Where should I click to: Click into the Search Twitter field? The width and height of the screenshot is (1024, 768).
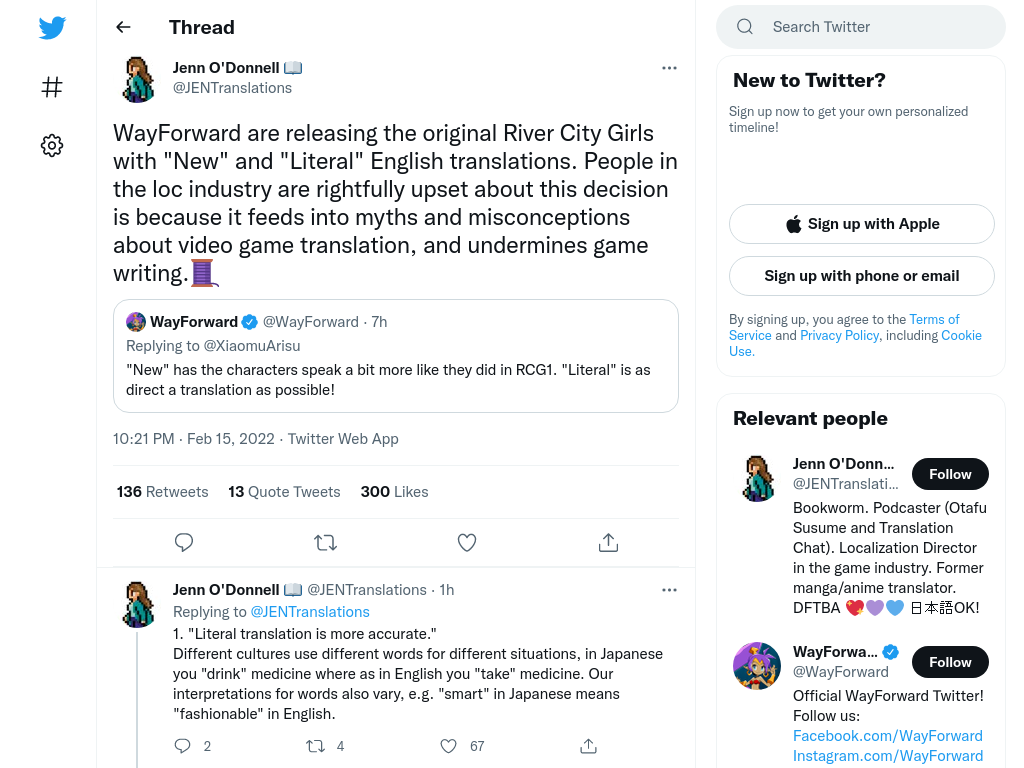click(x=861, y=27)
